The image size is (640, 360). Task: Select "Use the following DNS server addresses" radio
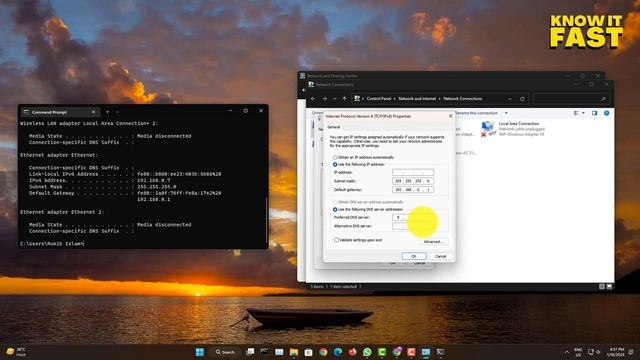[335, 209]
